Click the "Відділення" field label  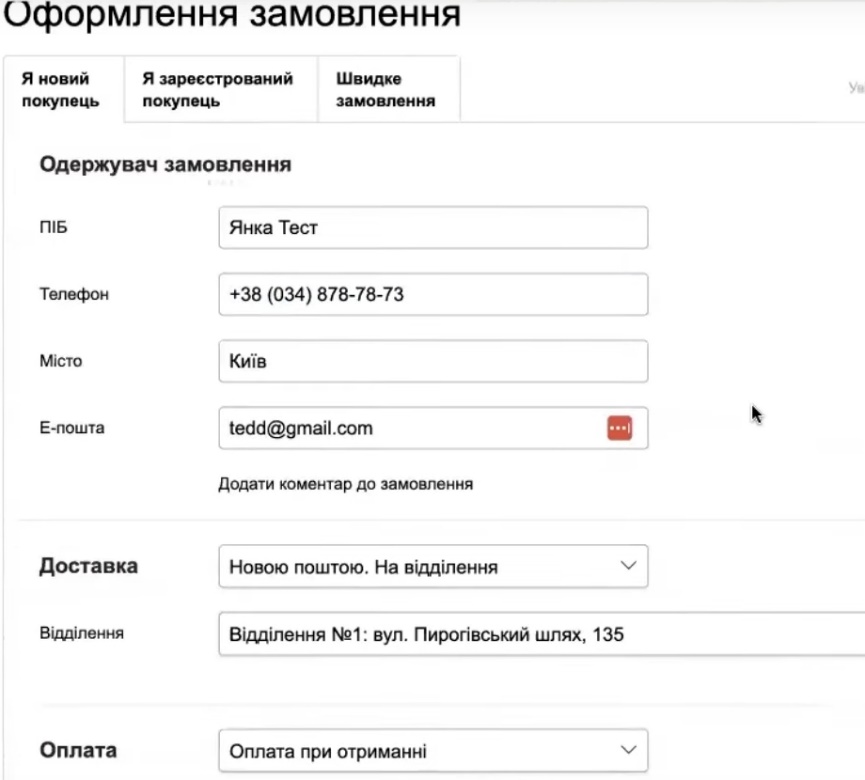(82, 634)
